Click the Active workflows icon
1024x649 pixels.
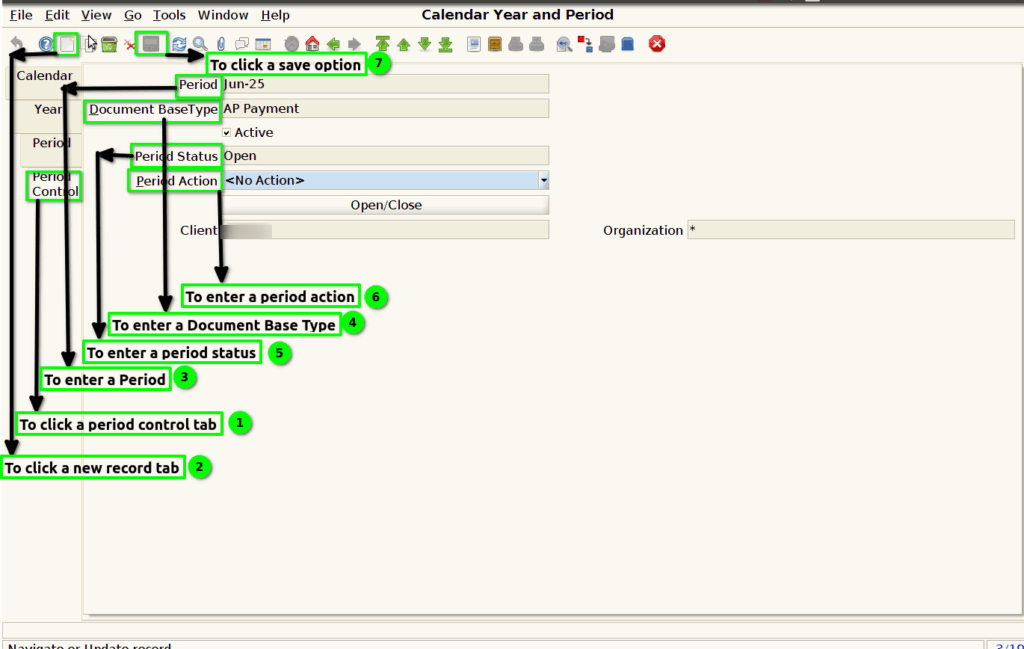click(x=585, y=44)
